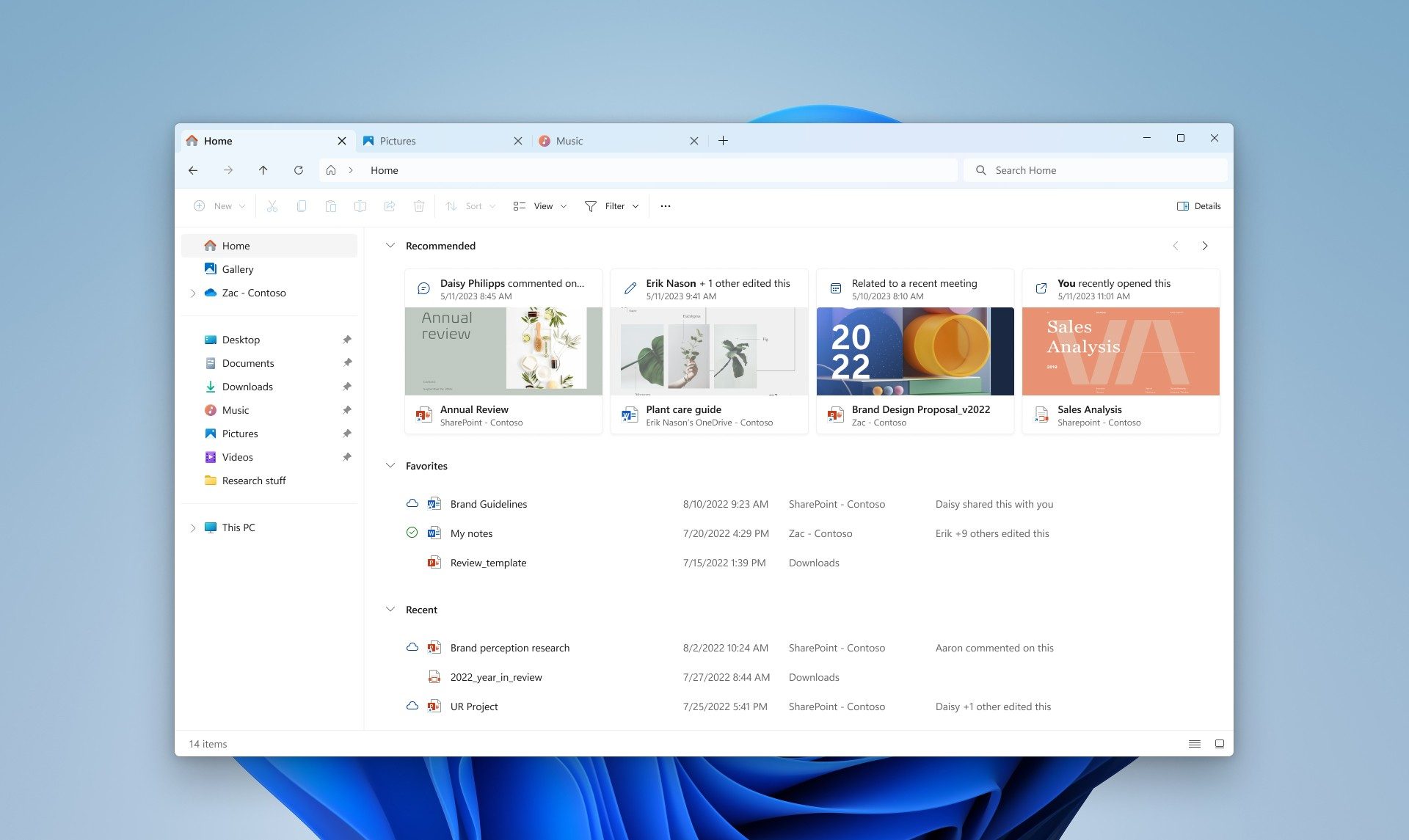
Task: Collapse the Recommended section
Action: click(390, 245)
